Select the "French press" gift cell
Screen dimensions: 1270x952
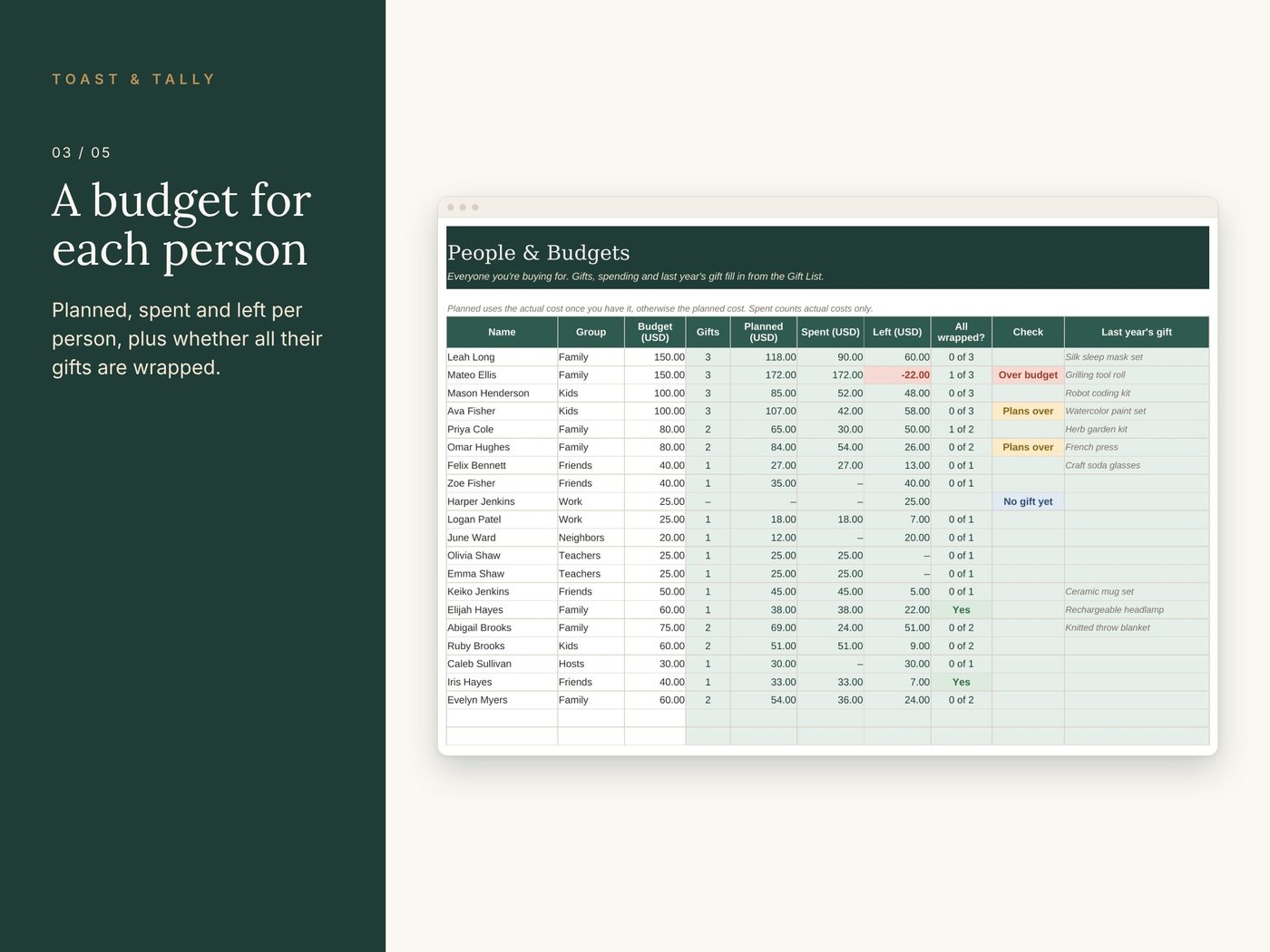(1137, 448)
